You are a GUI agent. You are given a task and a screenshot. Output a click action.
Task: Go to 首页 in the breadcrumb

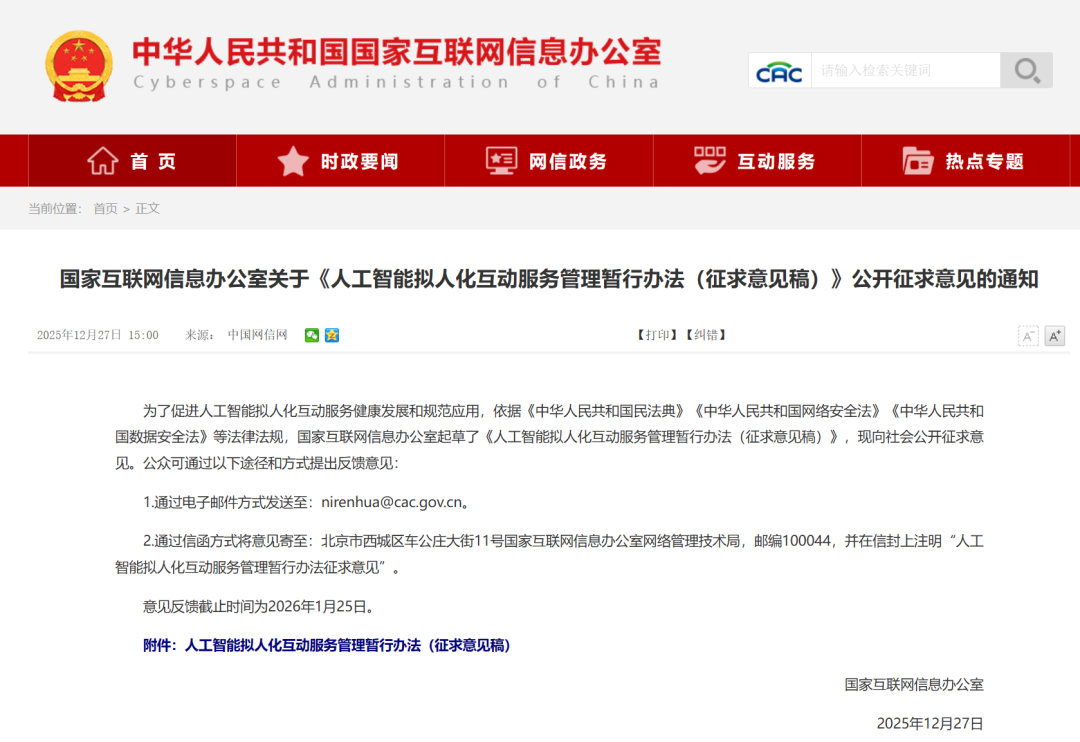[x=105, y=208]
